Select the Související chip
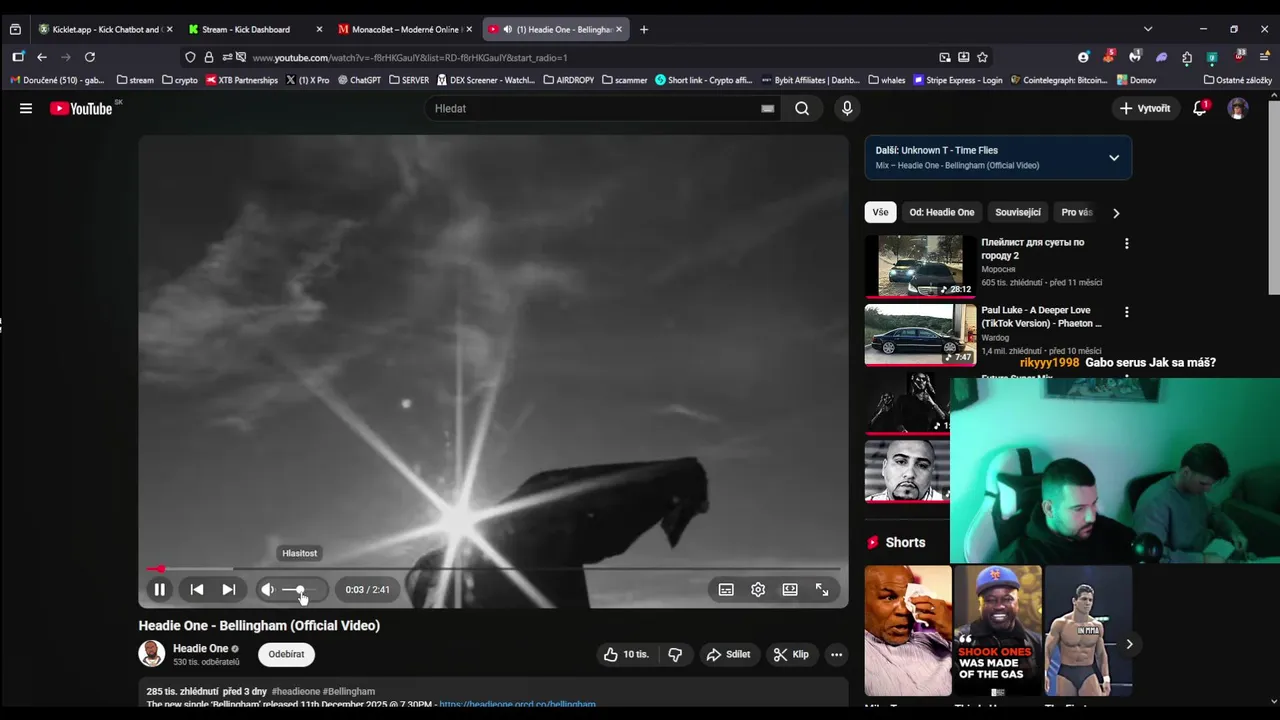 (x=1018, y=212)
